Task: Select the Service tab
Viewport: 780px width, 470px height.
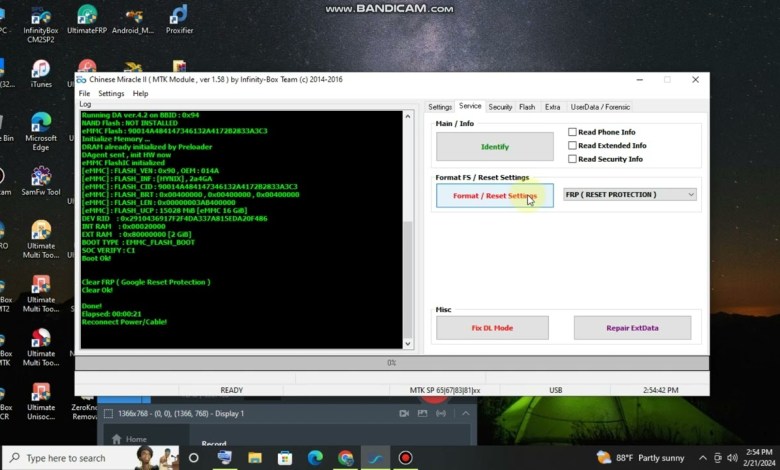Action: click(470, 106)
